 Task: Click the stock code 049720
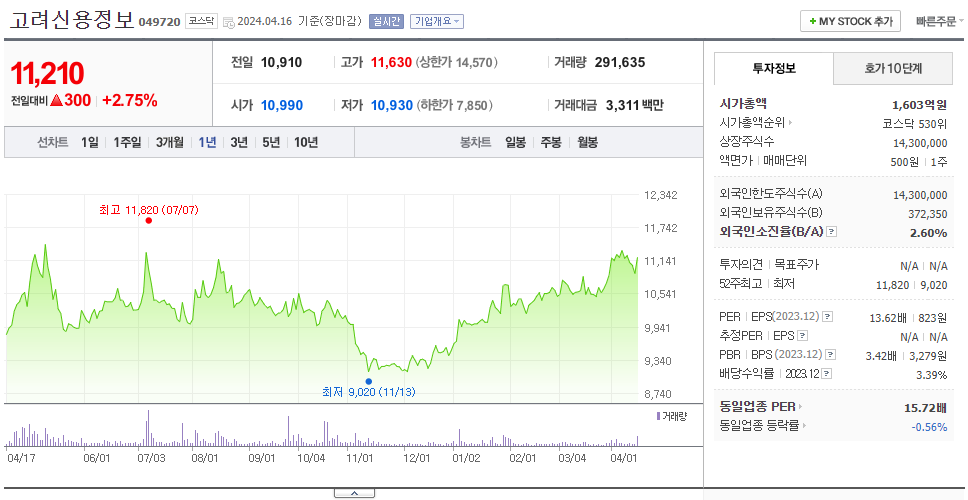(159, 23)
